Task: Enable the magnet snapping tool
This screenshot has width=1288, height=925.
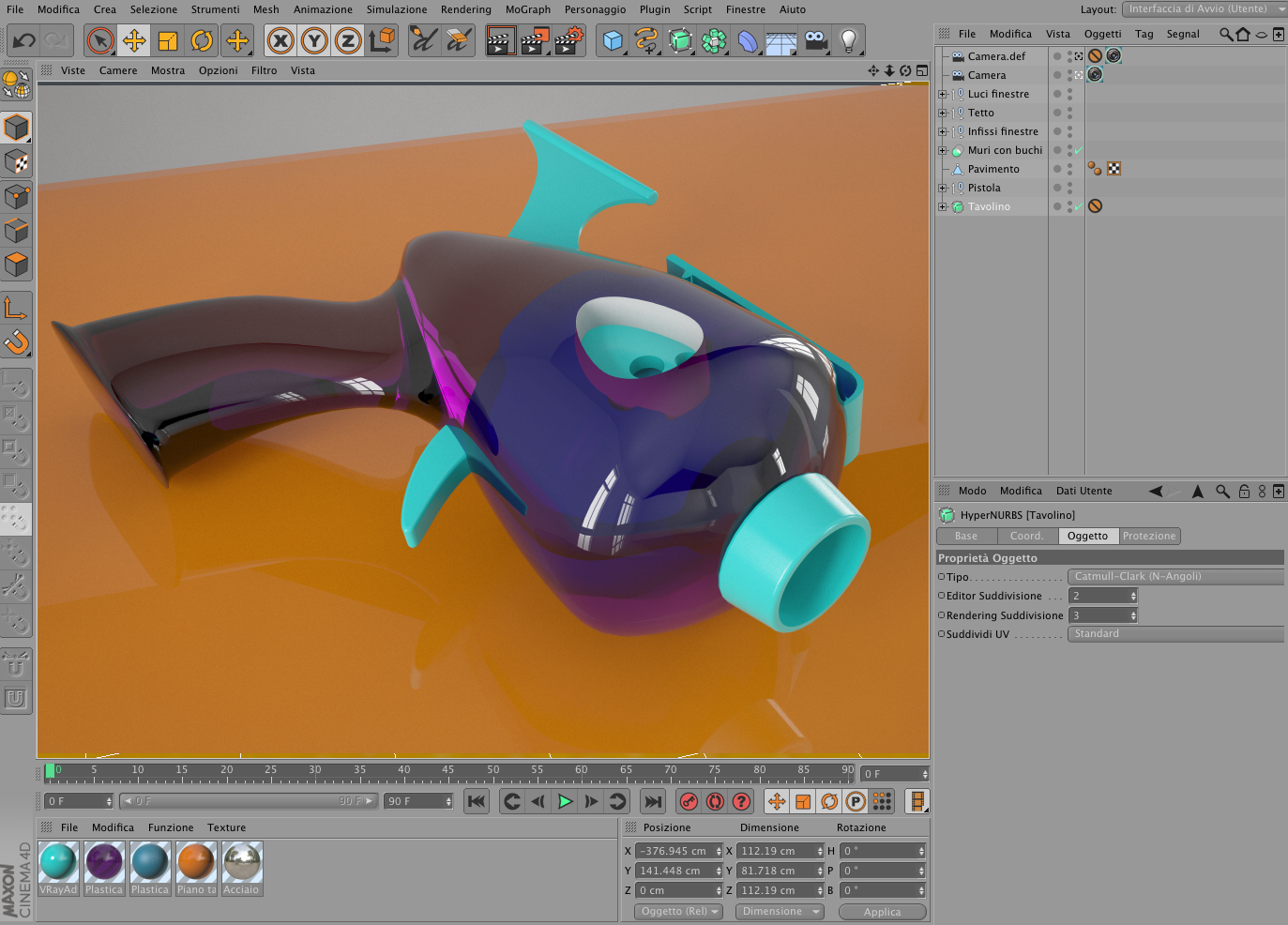Action: [16, 342]
